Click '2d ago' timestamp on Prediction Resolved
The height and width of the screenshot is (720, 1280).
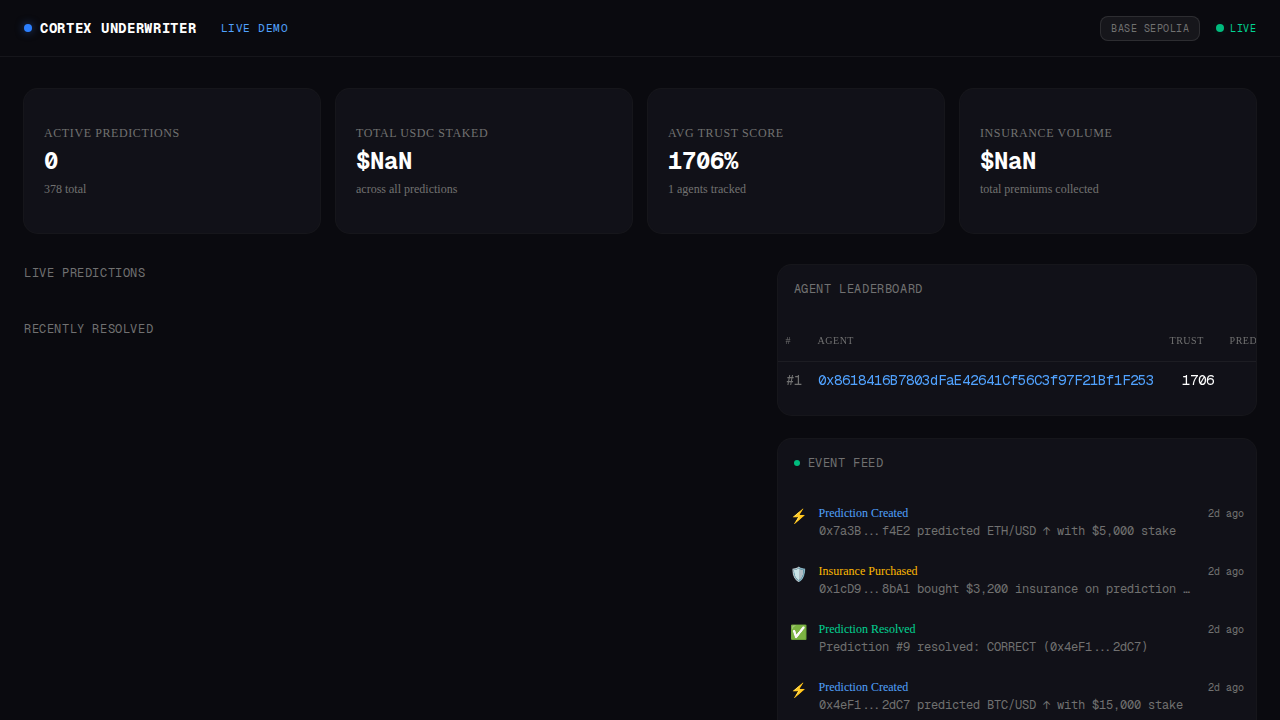coord(1226,629)
